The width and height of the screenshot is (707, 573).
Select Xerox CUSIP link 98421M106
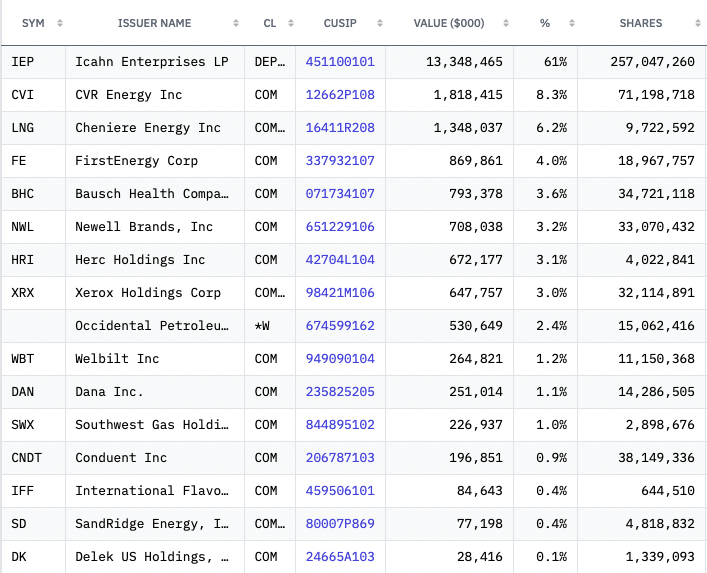(x=340, y=293)
